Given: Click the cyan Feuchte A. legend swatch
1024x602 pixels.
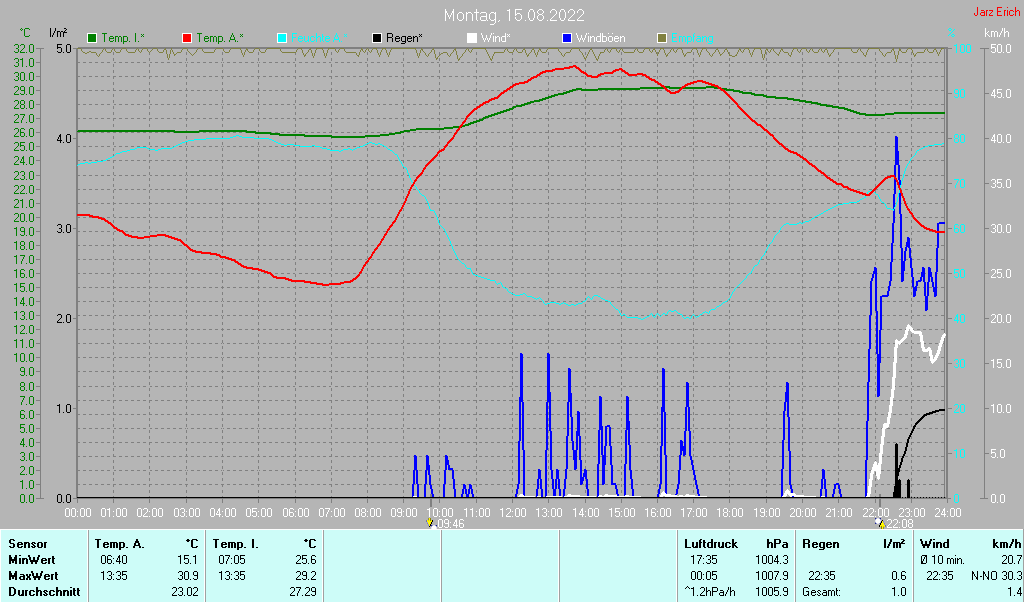Looking at the screenshot, I should (282, 39).
